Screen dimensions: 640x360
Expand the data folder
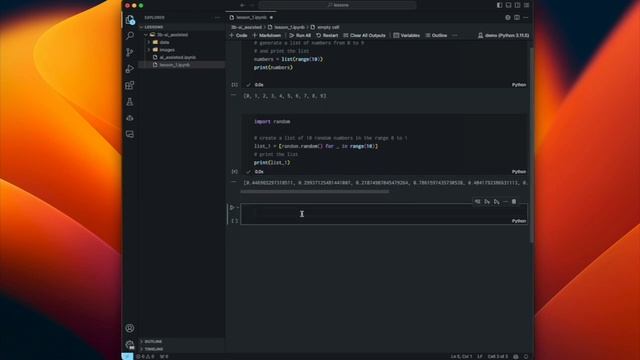(164, 42)
